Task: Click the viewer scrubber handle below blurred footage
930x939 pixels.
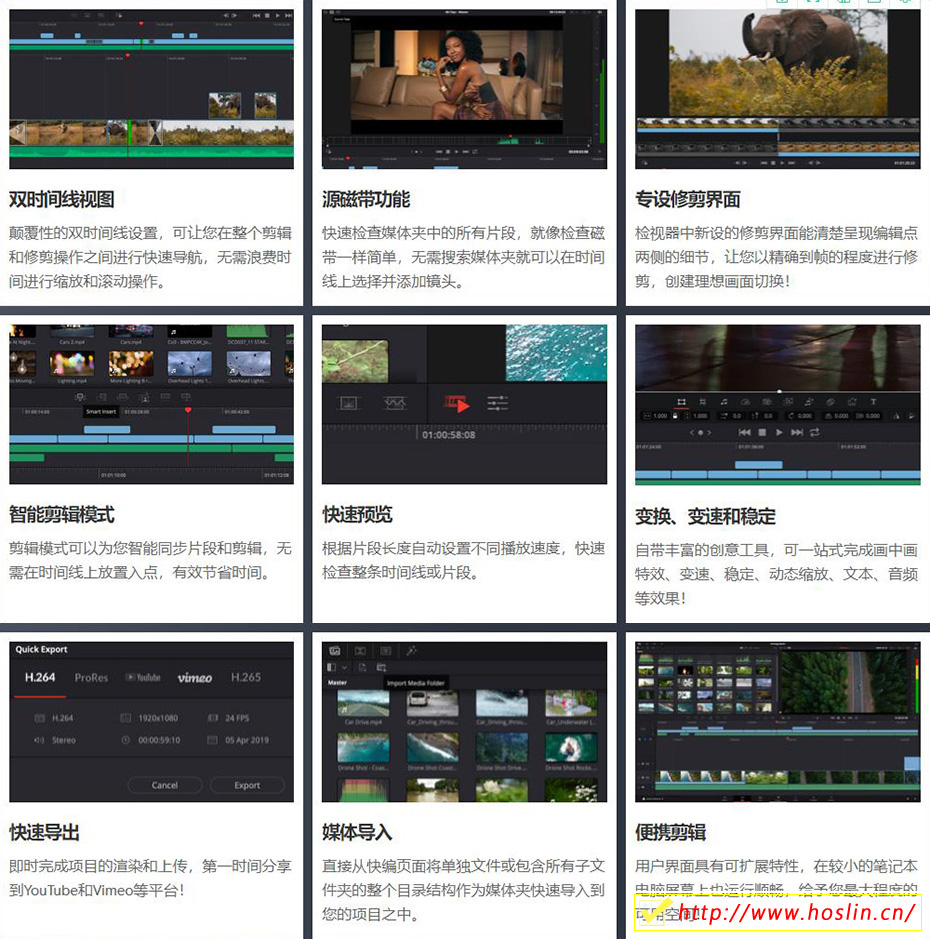Action: click(779, 391)
